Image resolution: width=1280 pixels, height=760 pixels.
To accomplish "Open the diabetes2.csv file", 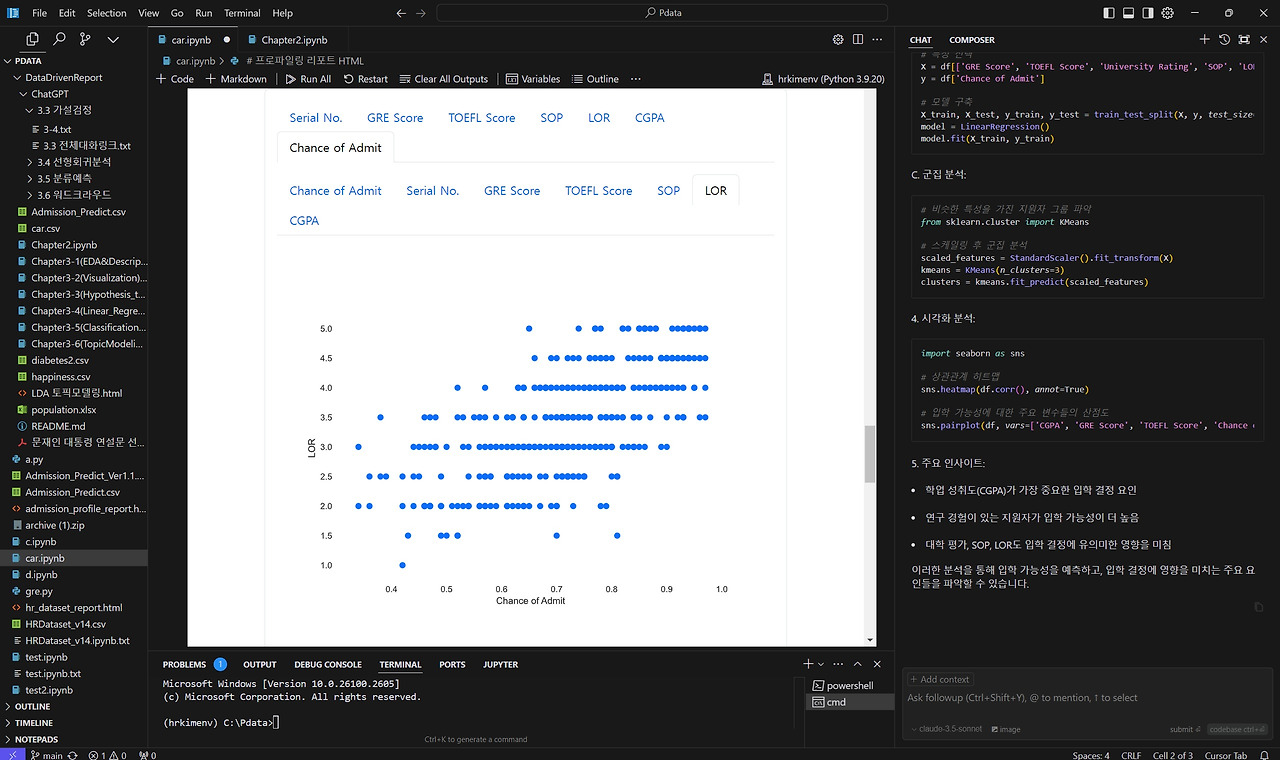I will click(x=60, y=360).
